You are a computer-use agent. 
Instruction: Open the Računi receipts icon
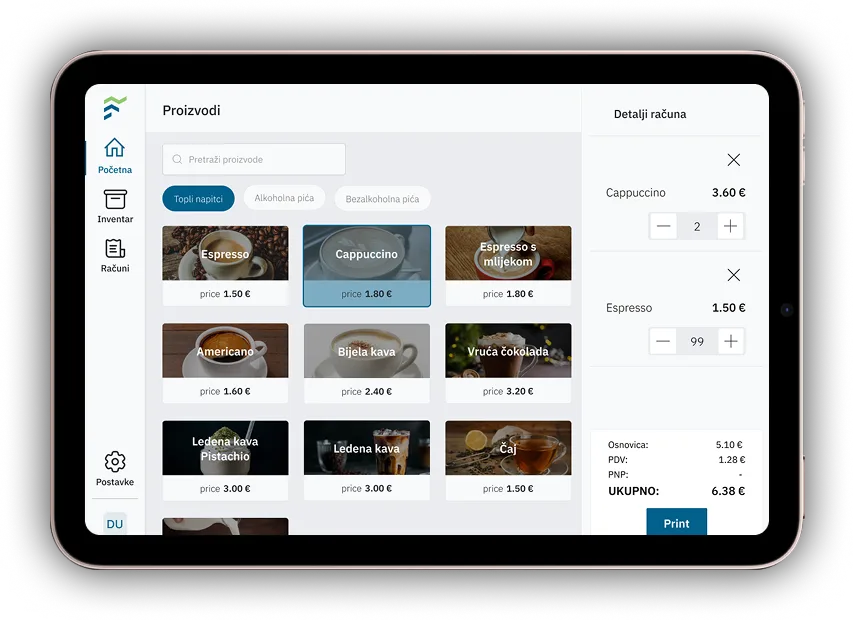115,249
